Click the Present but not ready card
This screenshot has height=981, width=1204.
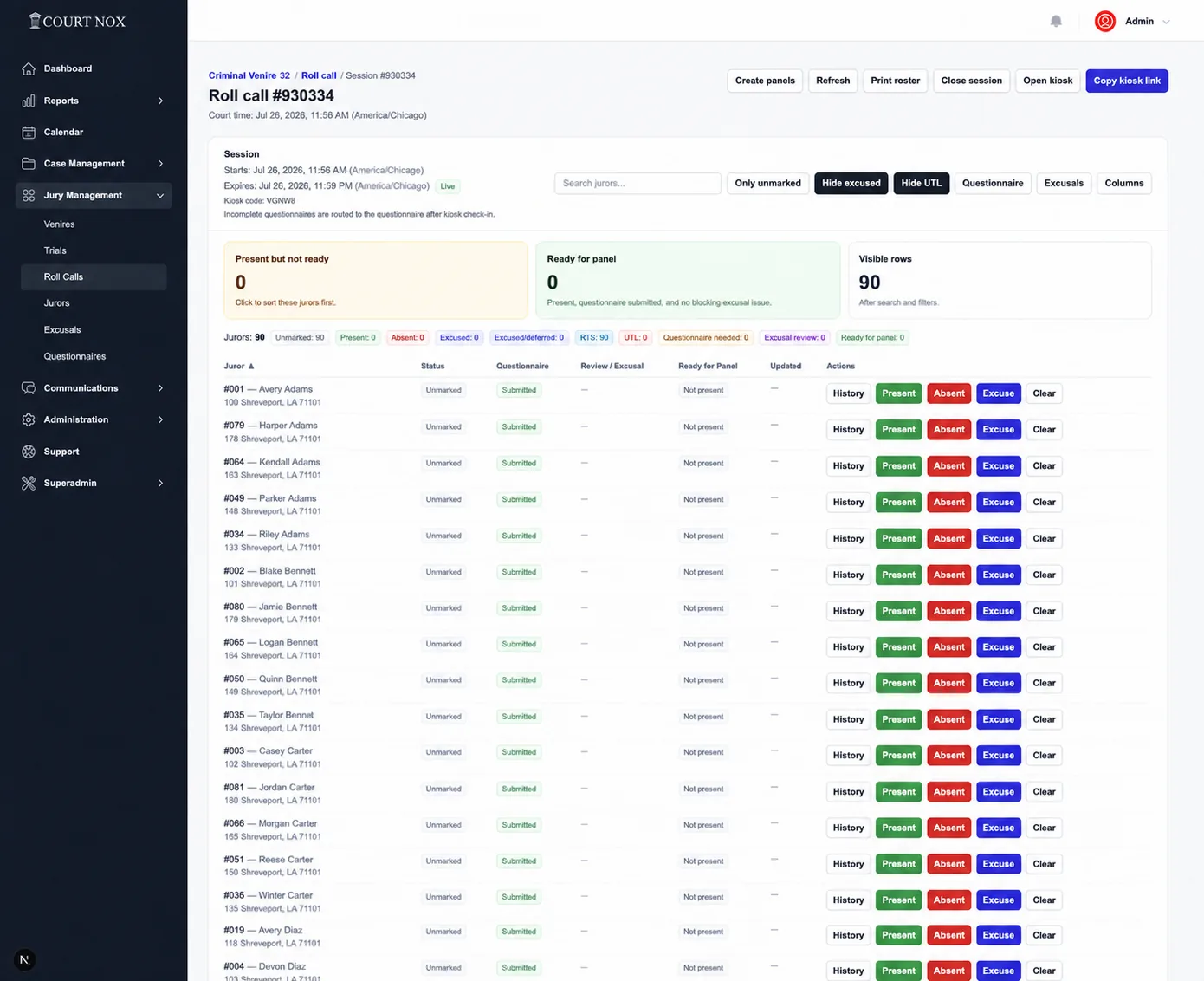(x=375, y=280)
